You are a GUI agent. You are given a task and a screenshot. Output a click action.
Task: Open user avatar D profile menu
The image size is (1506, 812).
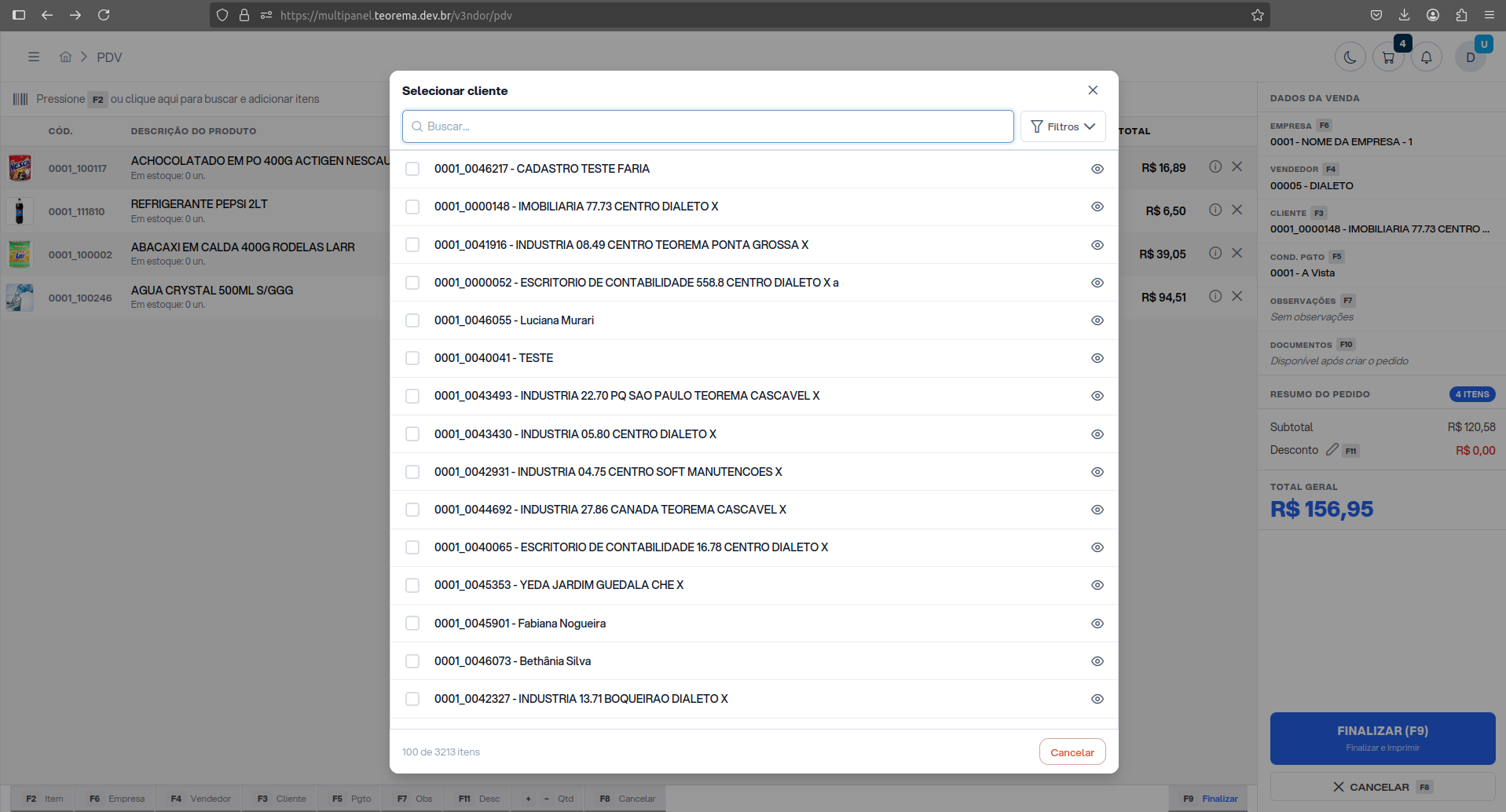[x=1470, y=57]
